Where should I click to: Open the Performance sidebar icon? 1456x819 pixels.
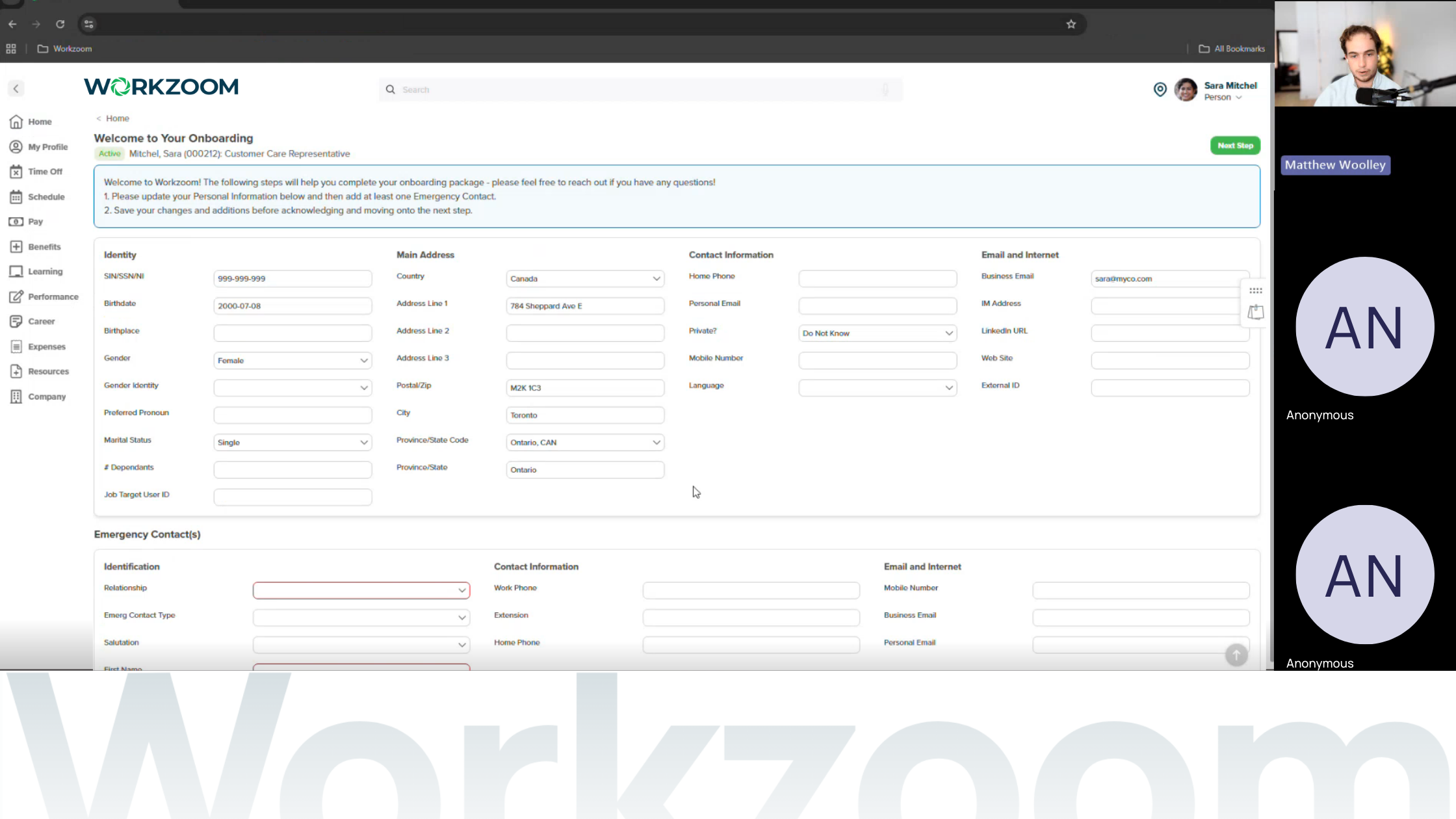click(x=16, y=297)
